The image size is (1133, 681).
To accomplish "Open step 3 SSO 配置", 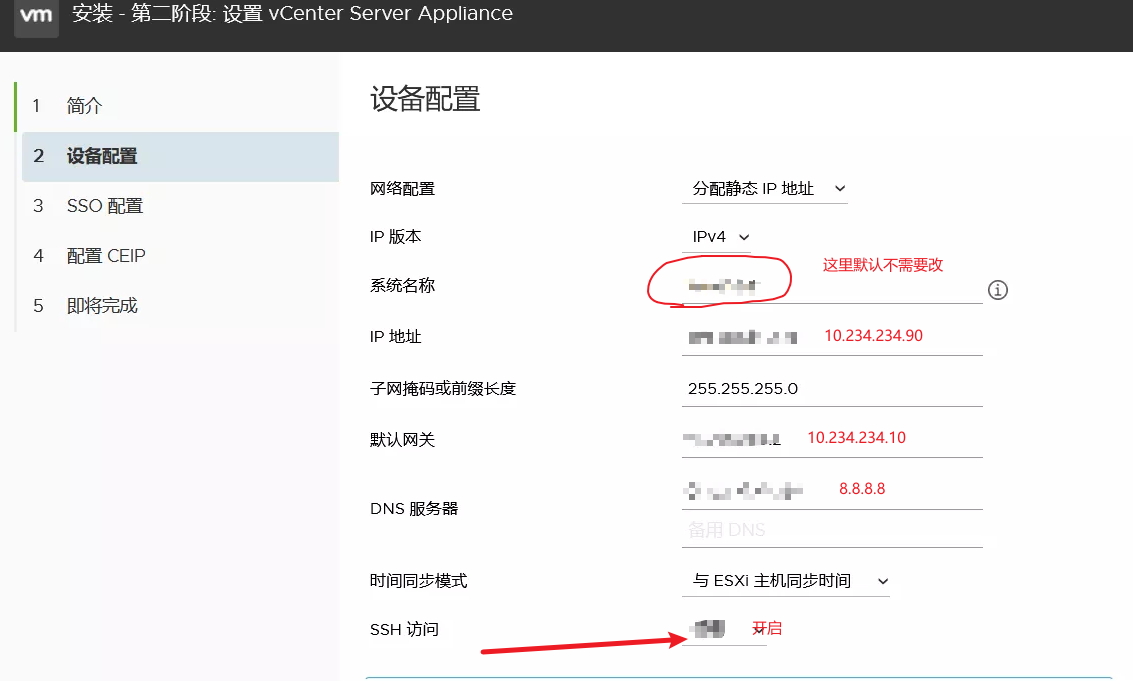I will [104, 206].
